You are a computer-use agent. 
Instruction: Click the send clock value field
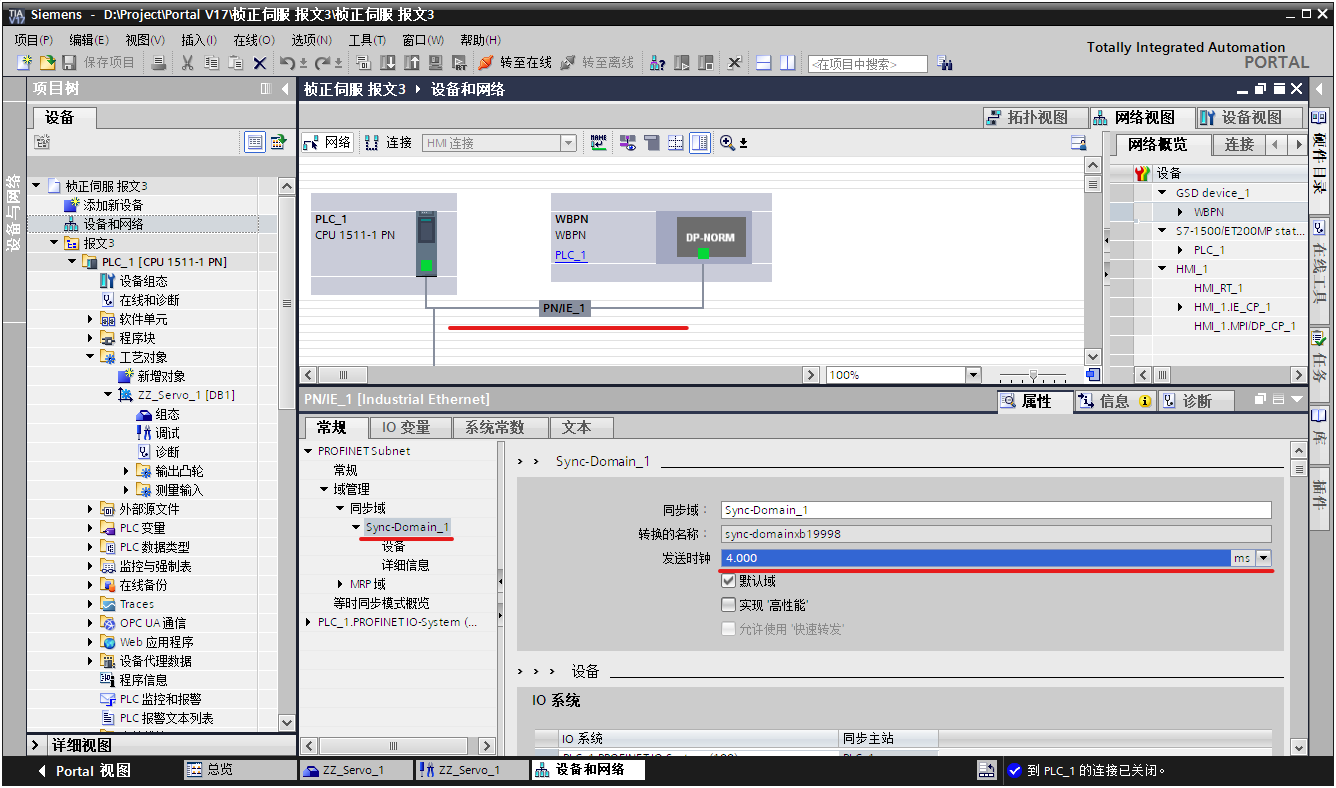click(976, 558)
